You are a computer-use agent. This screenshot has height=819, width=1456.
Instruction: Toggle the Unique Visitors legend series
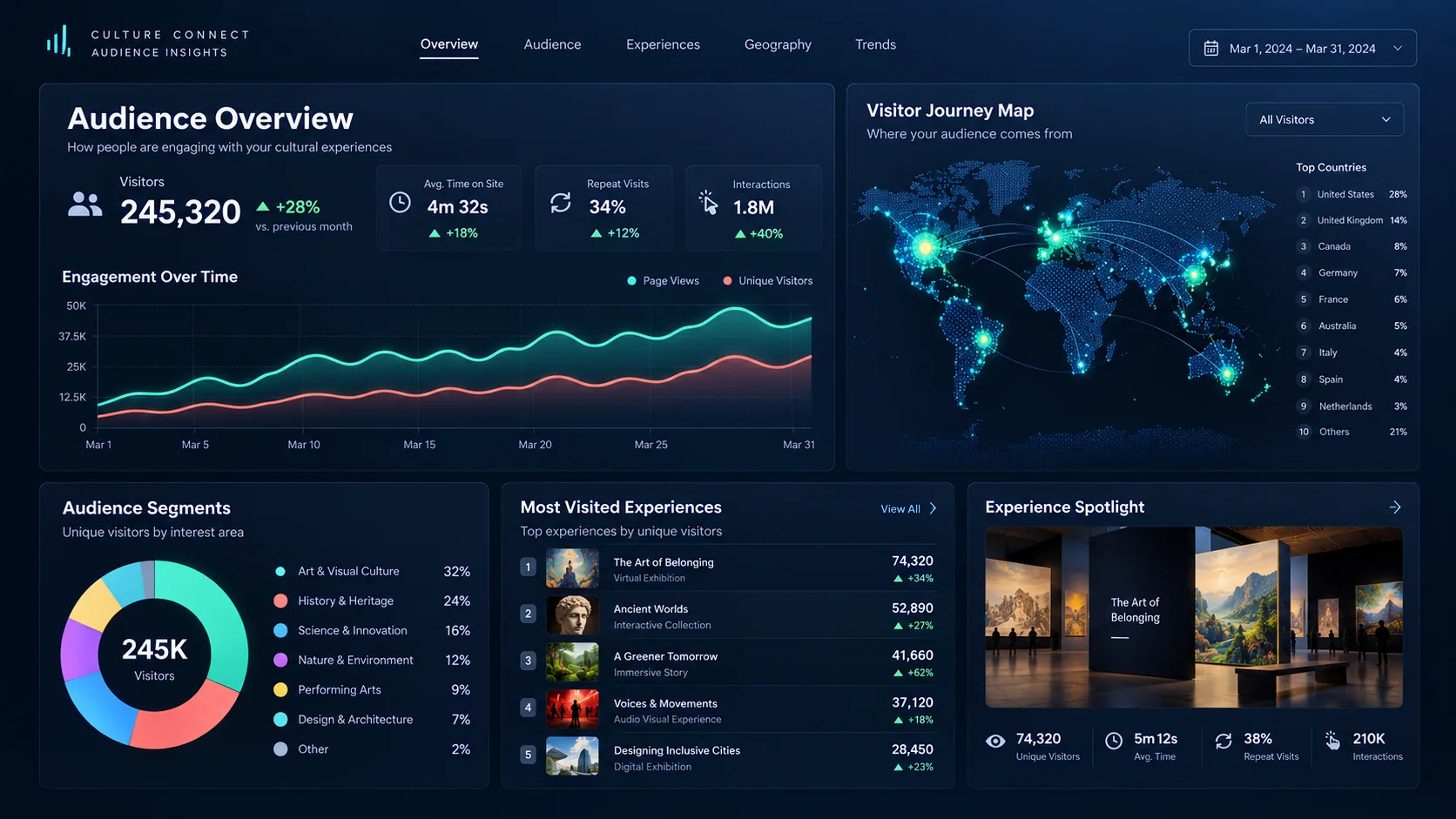click(767, 281)
